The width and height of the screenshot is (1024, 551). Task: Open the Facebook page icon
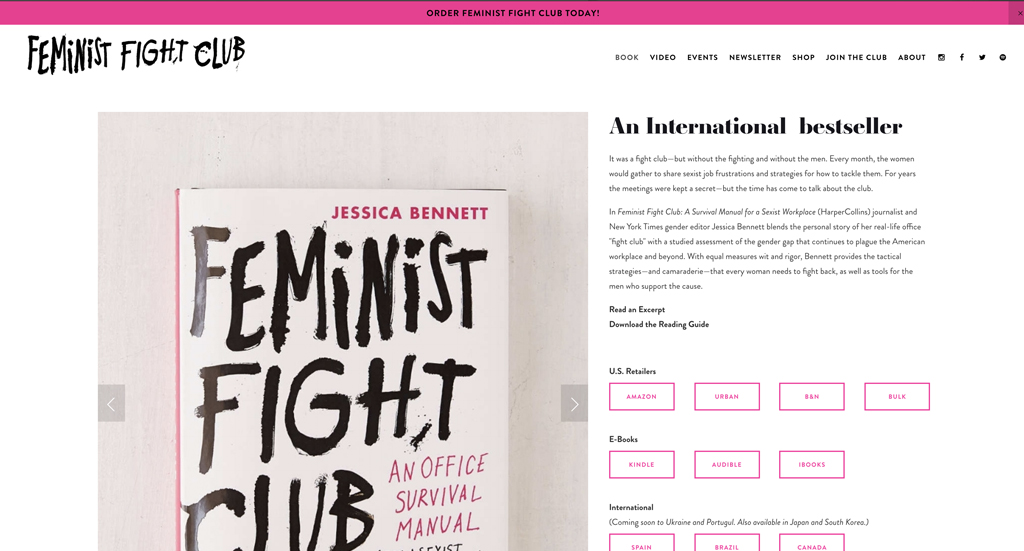962,58
